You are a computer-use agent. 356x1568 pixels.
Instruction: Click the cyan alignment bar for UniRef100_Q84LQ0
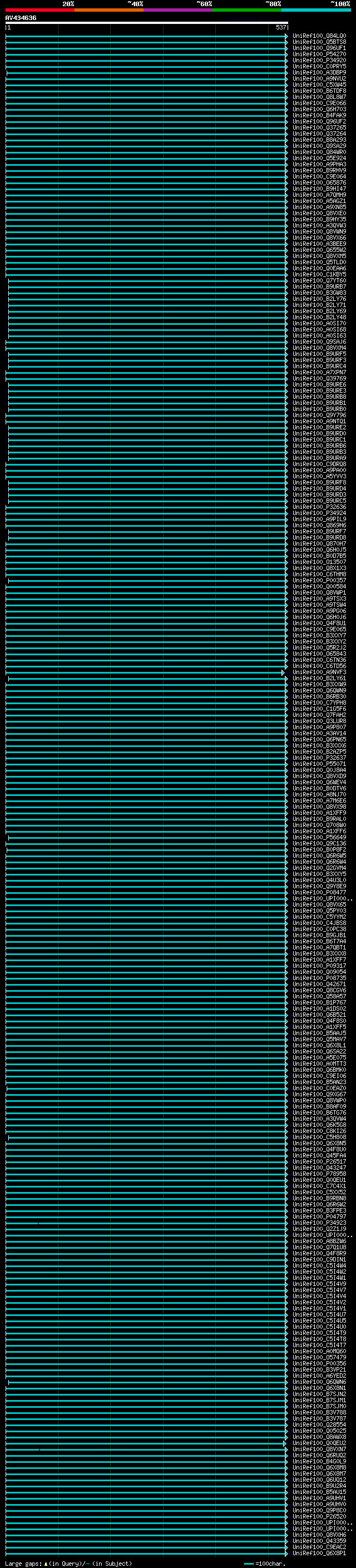coord(147,36)
